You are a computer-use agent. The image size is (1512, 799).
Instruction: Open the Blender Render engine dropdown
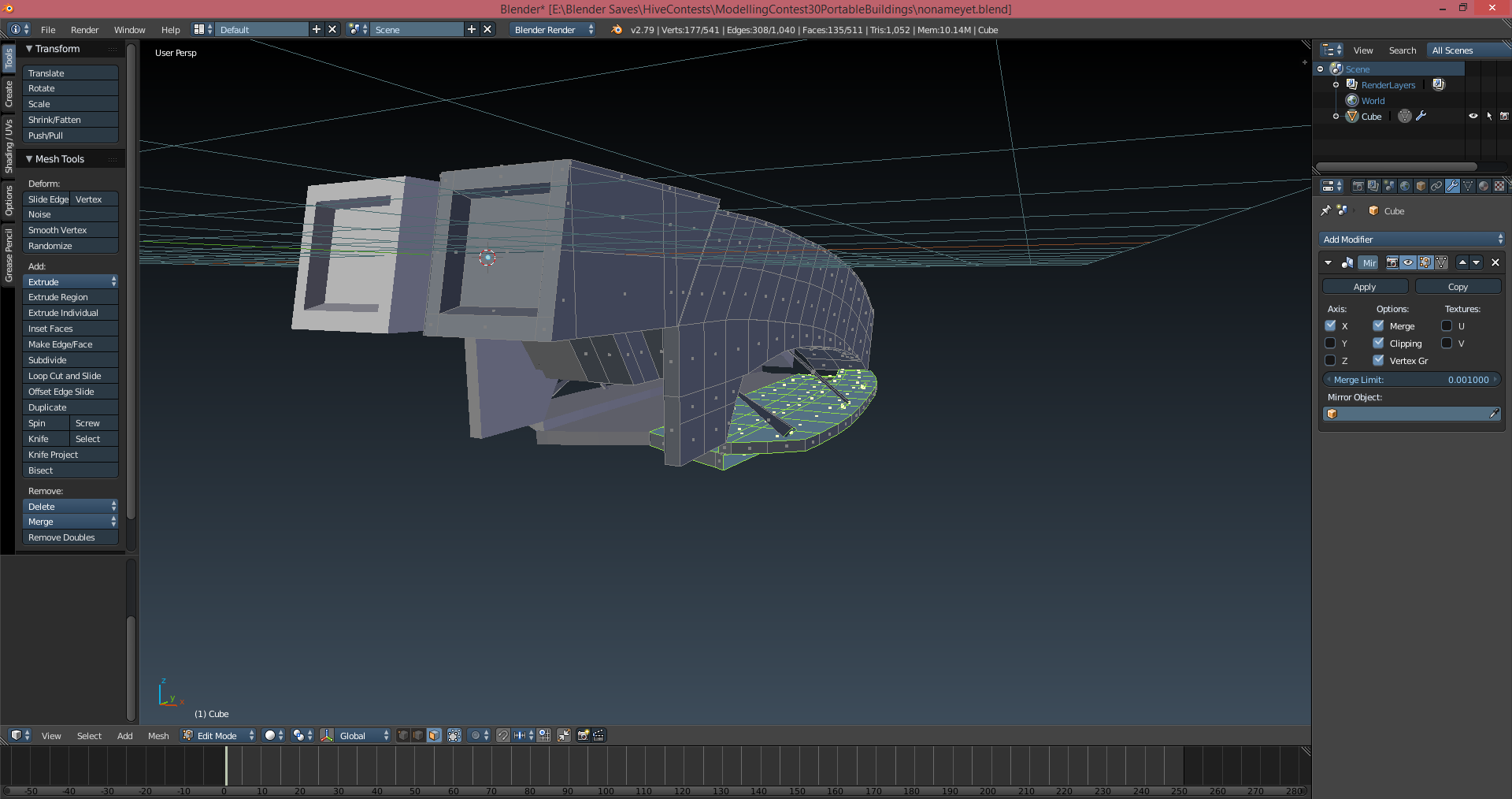[554, 29]
